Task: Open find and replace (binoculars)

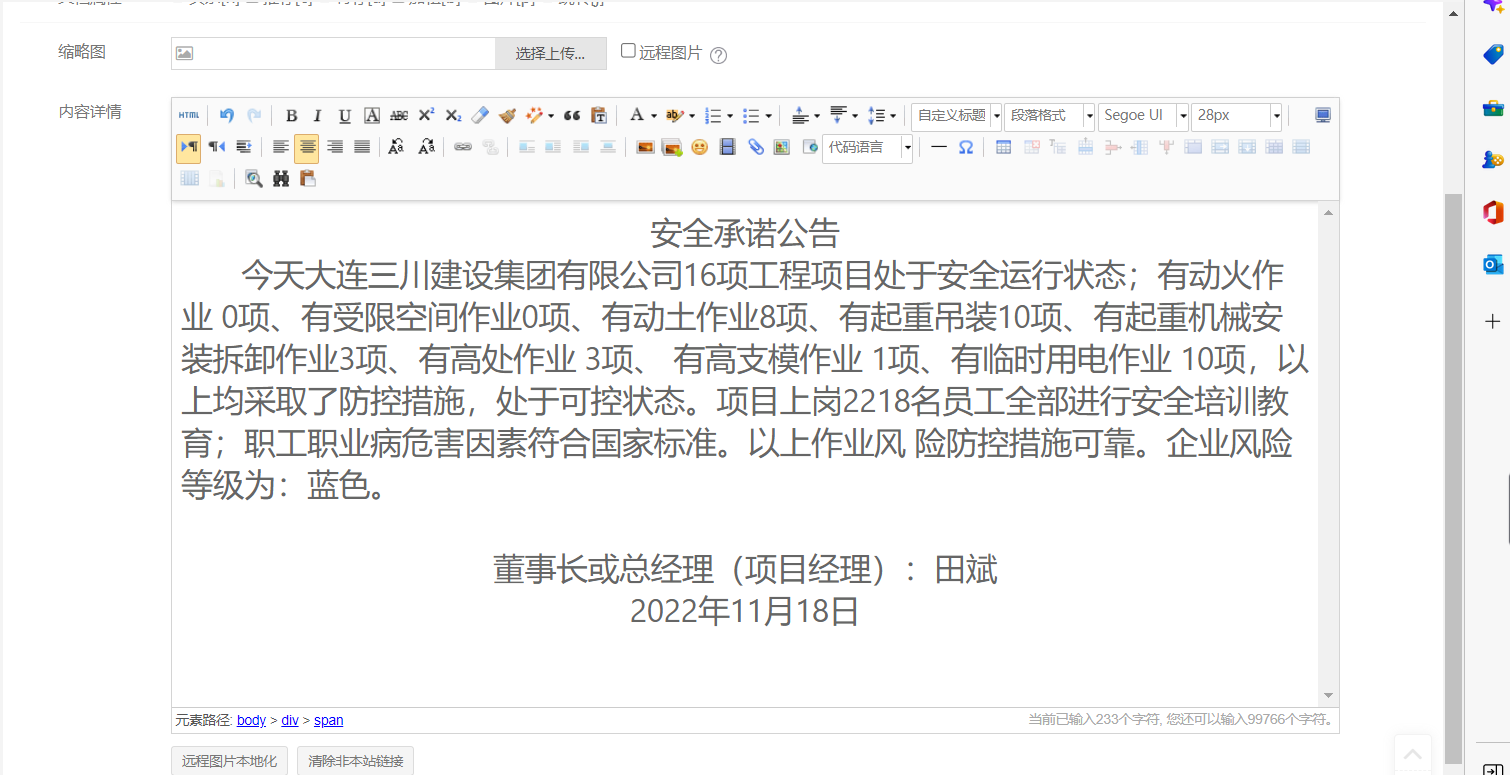Action: 281,178
